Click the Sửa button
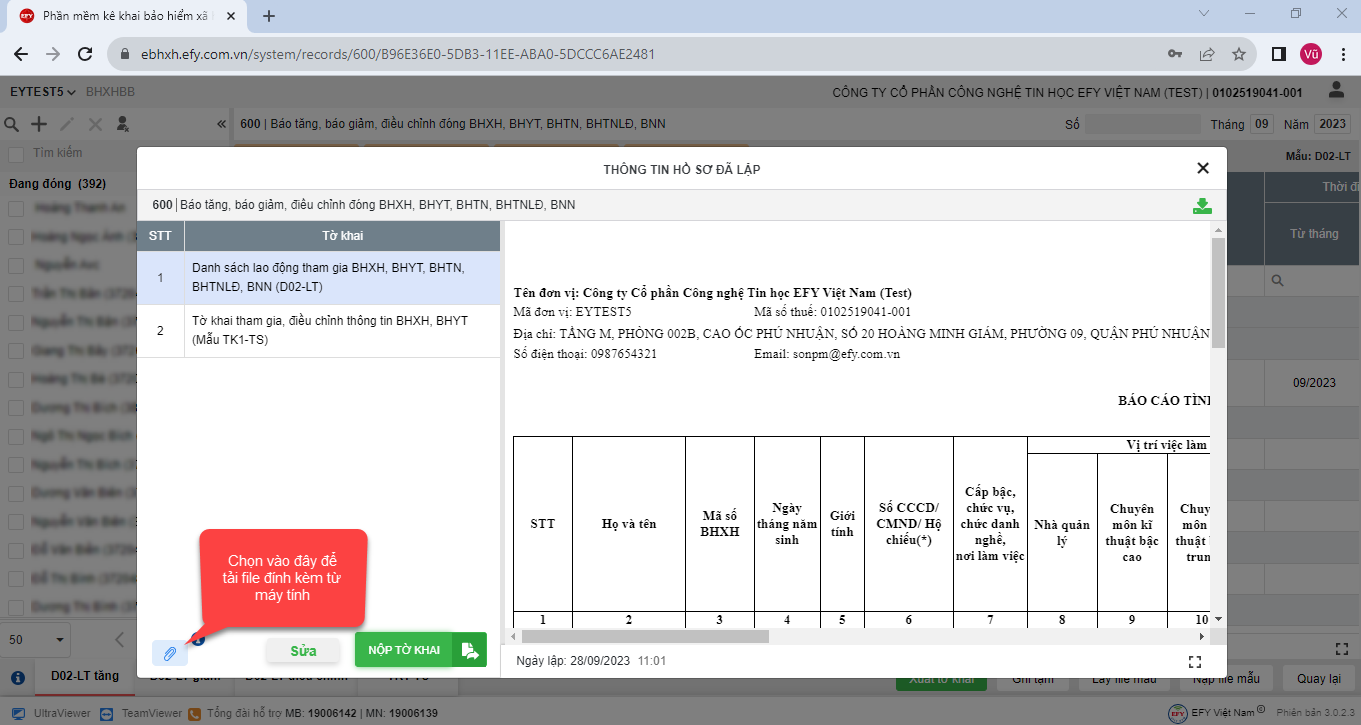 click(303, 651)
